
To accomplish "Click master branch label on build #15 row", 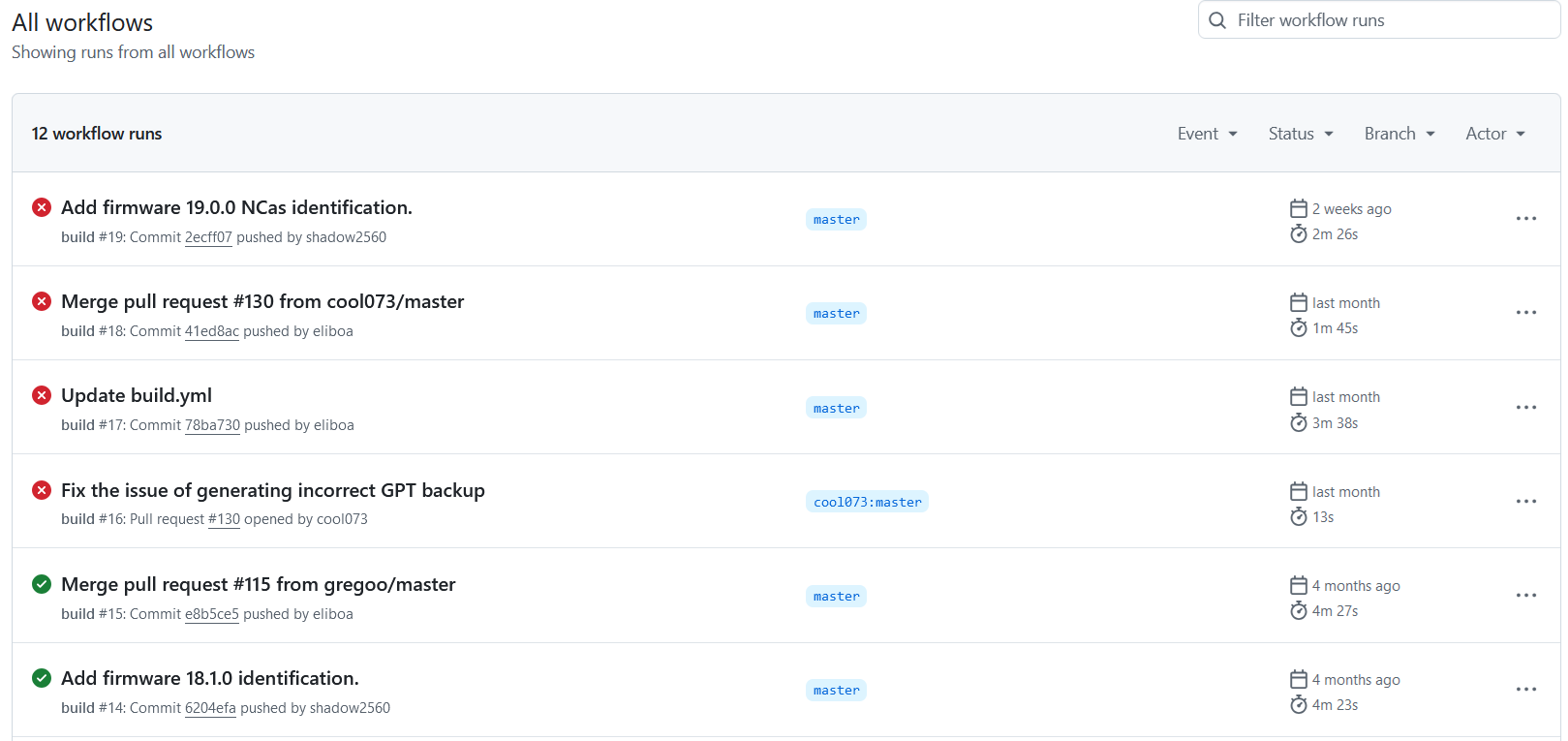I will (x=836, y=597).
